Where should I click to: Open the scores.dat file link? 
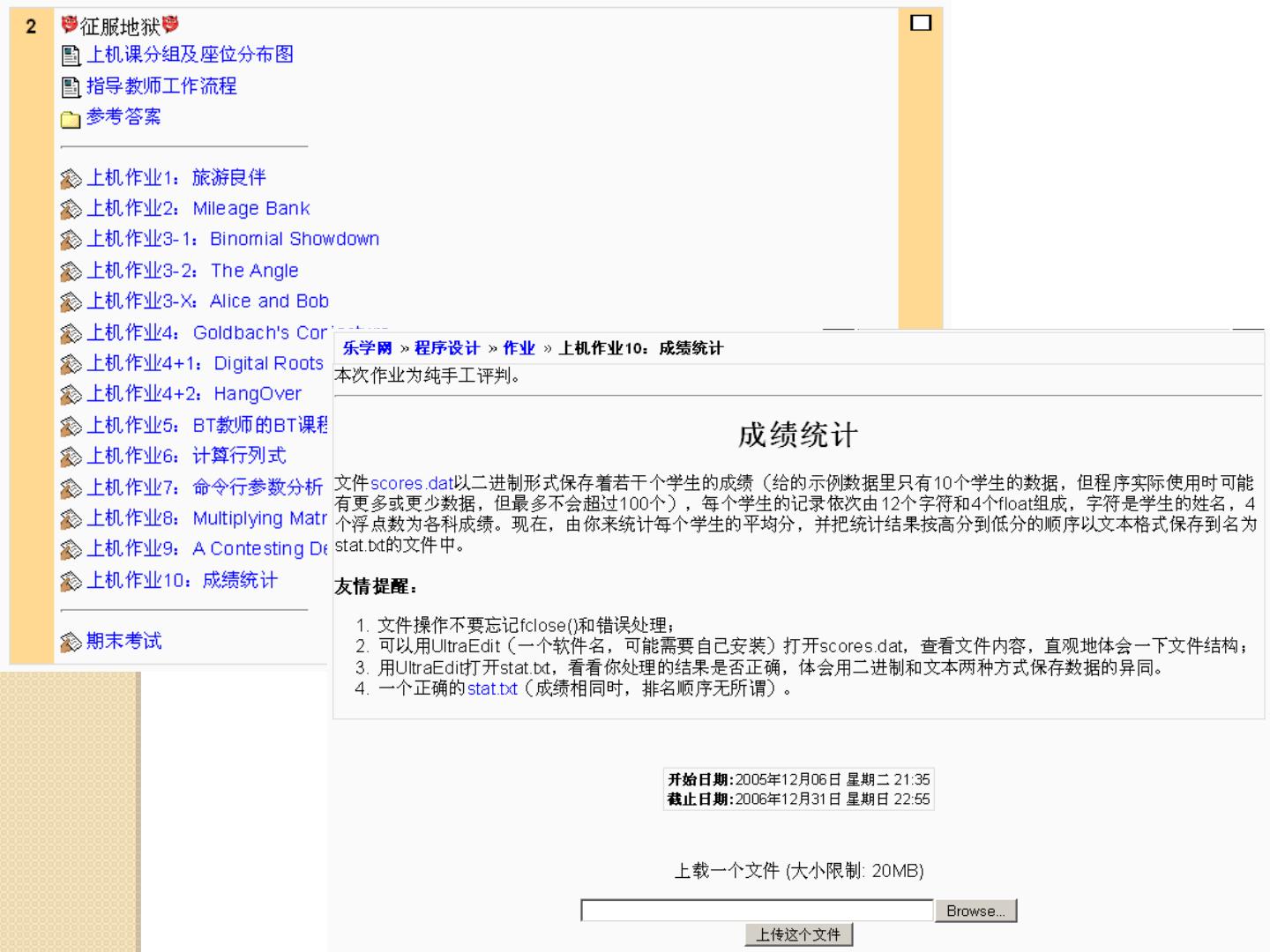point(411,483)
